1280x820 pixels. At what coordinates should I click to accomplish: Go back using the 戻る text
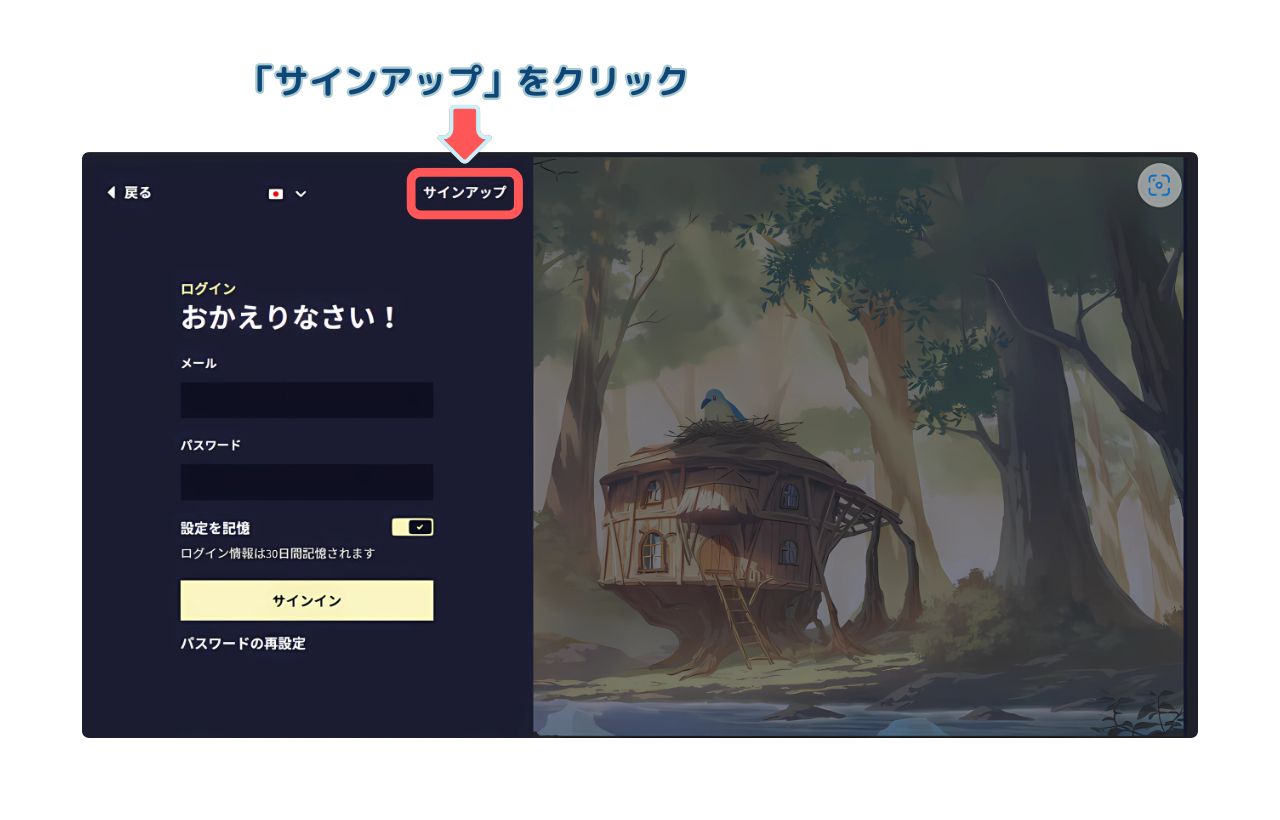tap(138, 193)
